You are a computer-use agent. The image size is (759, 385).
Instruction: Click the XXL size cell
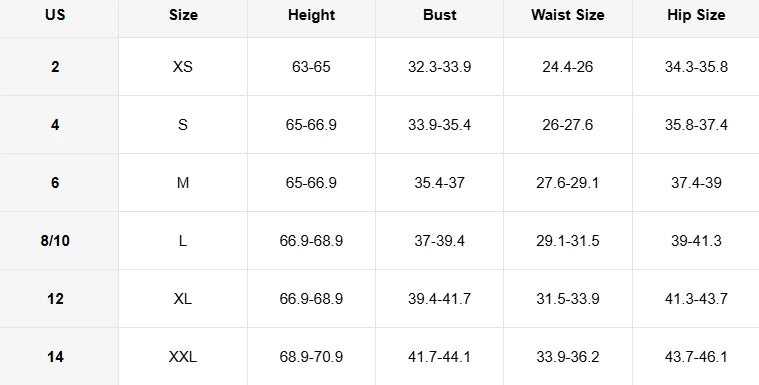pos(183,357)
